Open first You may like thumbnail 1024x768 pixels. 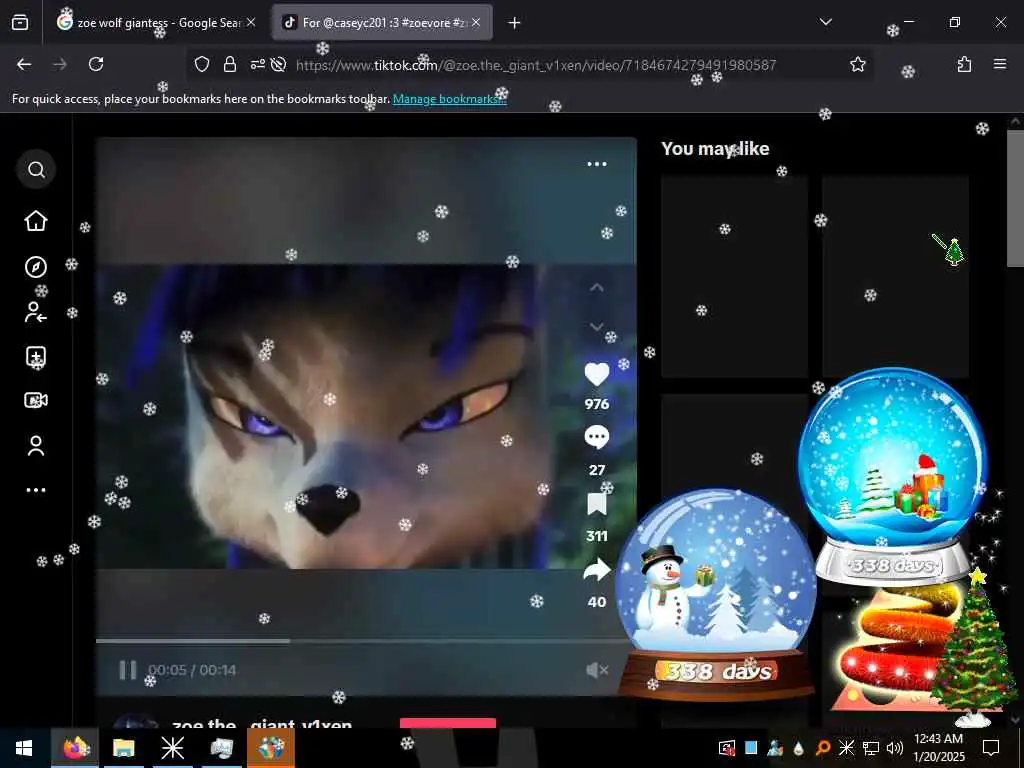click(734, 276)
